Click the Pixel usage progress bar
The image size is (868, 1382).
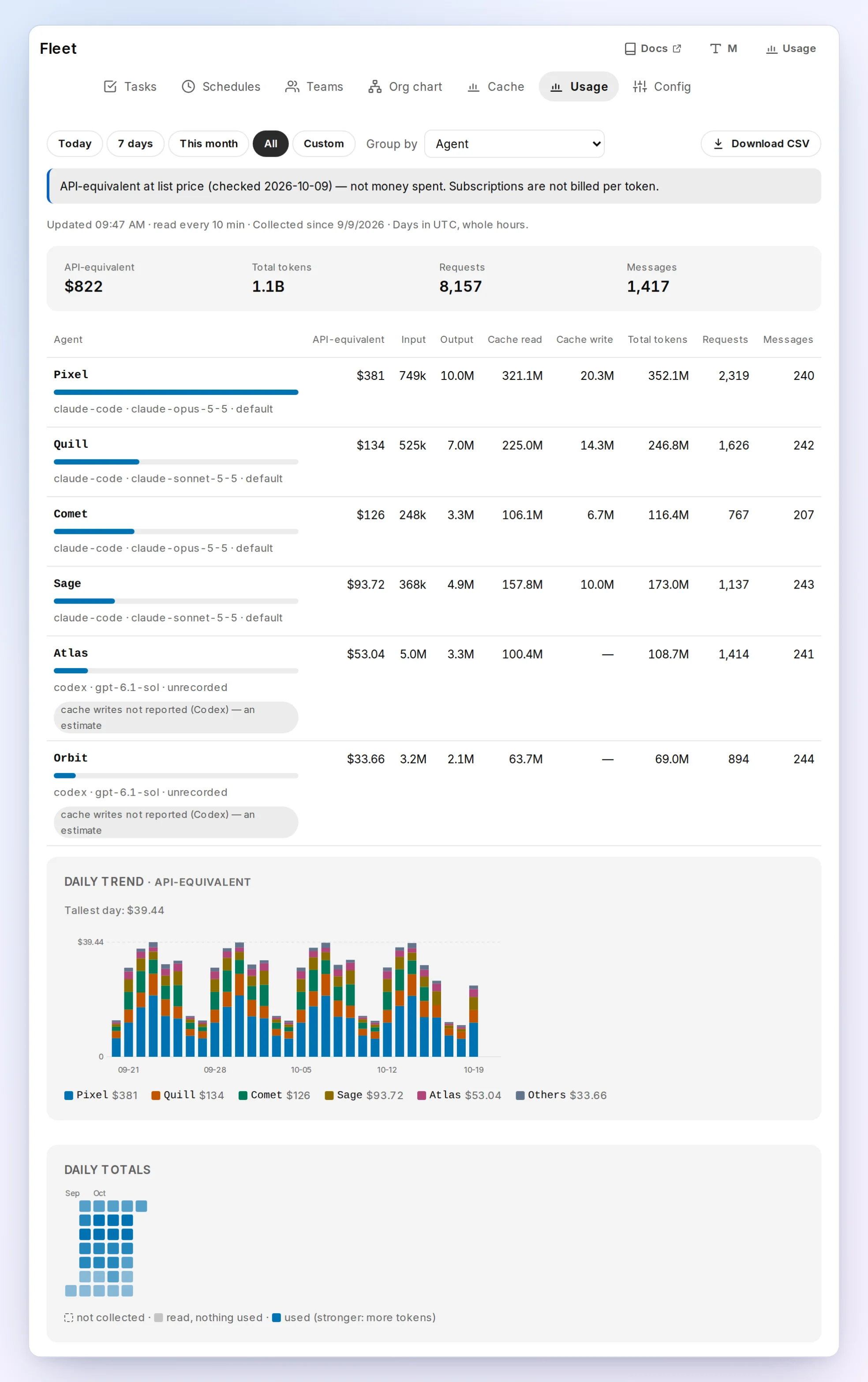(x=176, y=392)
